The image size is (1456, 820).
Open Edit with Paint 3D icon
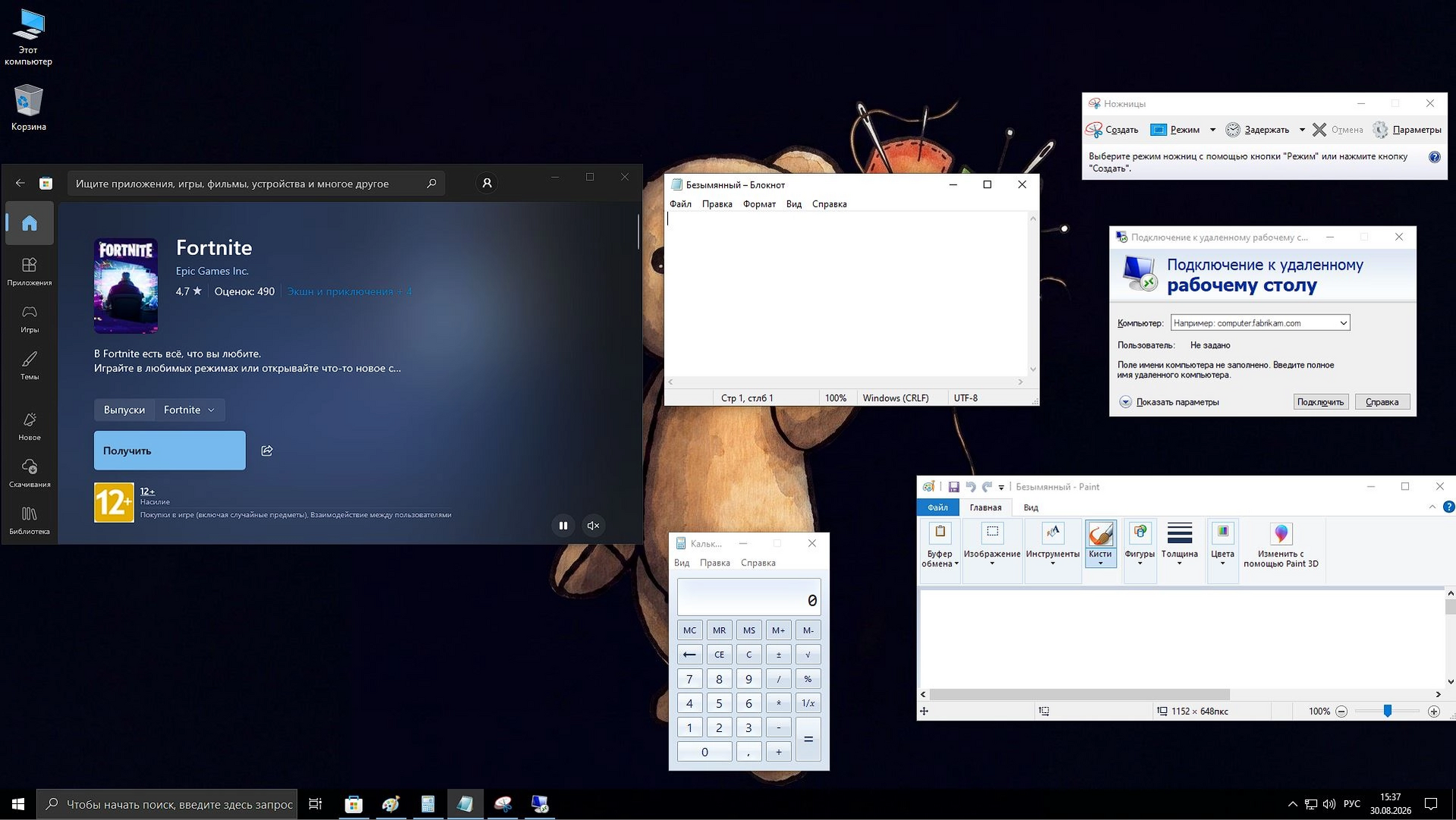pyautogui.click(x=1281, y=545)
